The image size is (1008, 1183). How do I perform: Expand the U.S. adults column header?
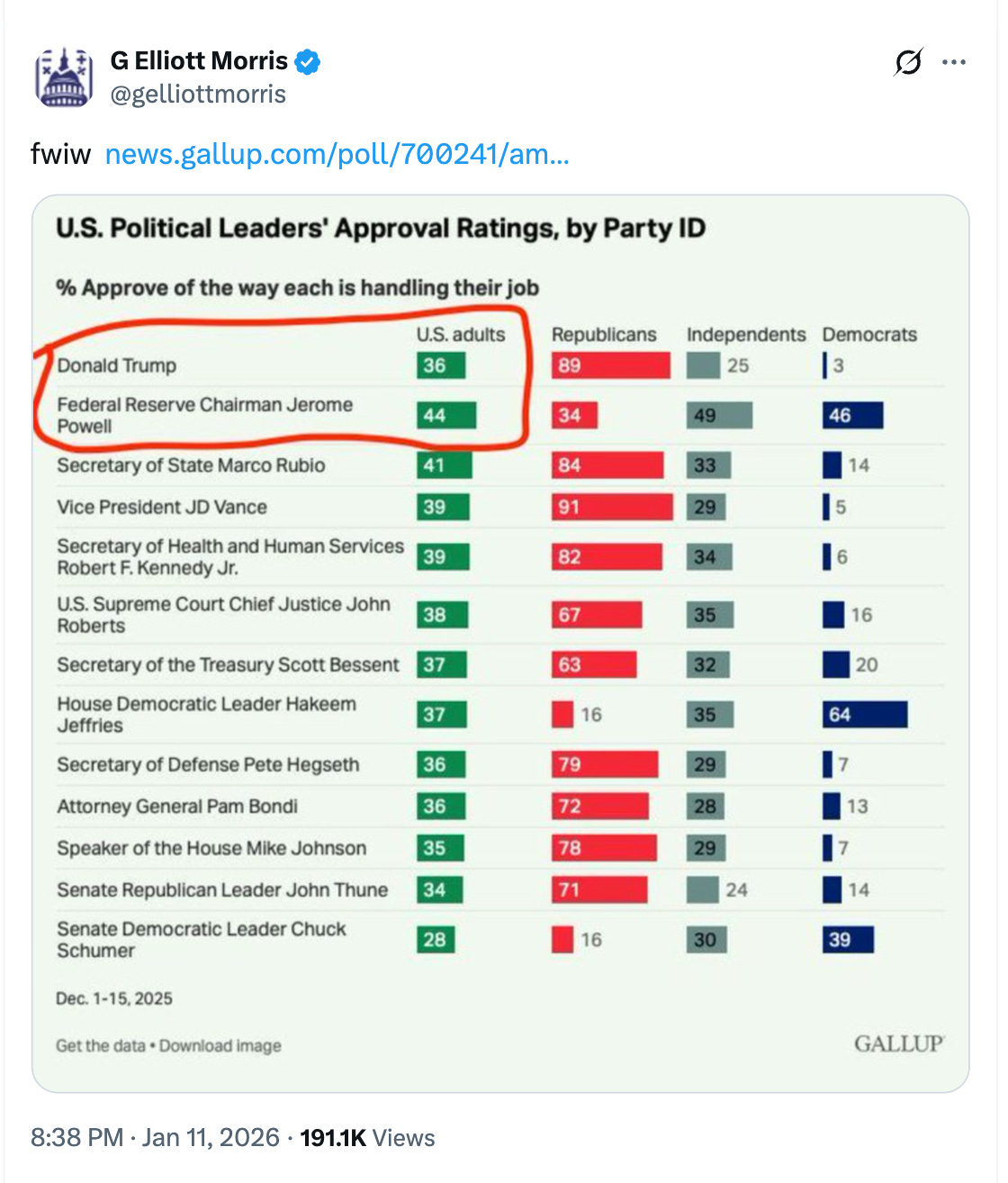coord(459,334)
